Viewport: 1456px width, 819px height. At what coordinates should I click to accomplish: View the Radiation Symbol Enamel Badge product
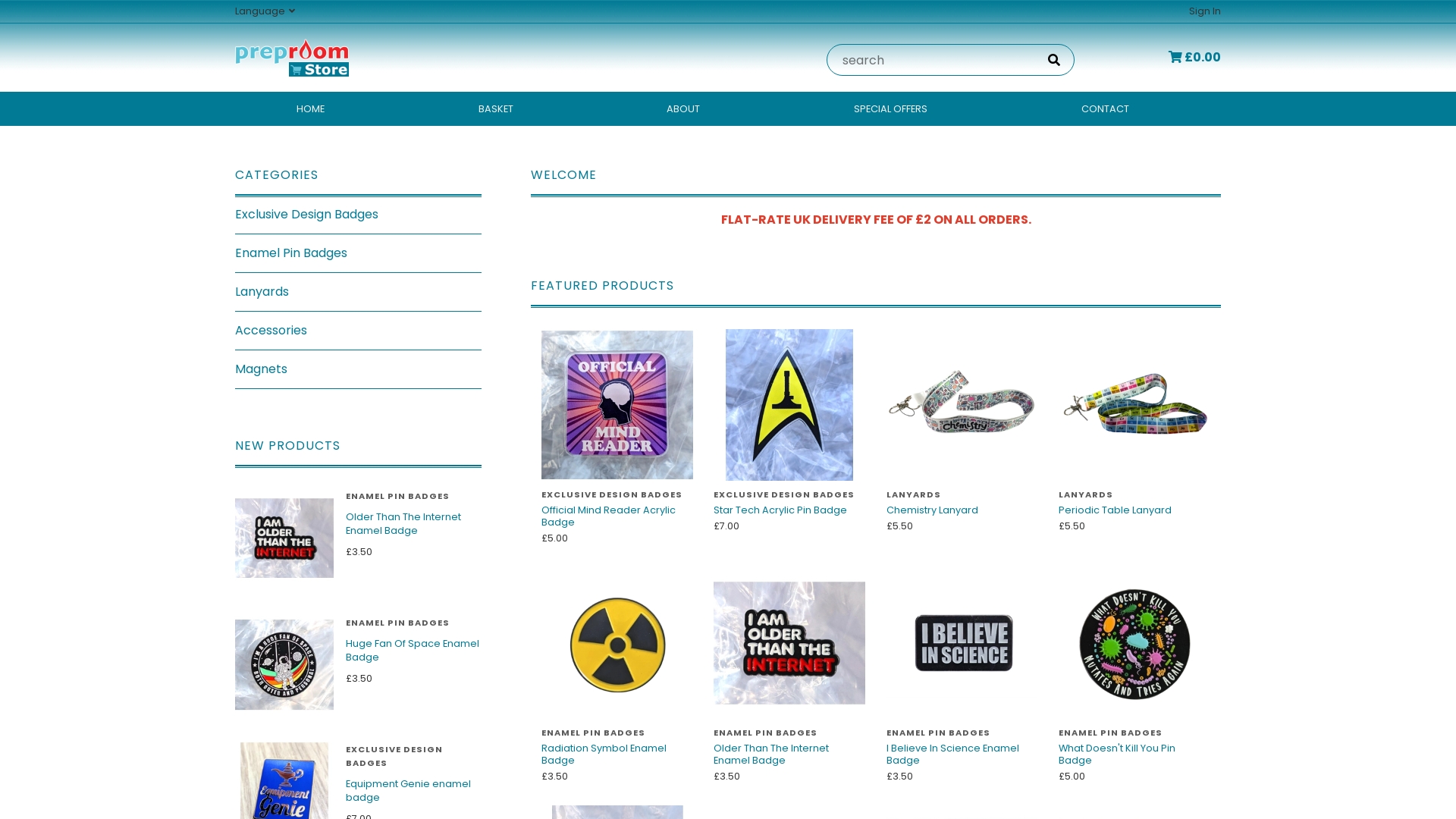(617, 643)
